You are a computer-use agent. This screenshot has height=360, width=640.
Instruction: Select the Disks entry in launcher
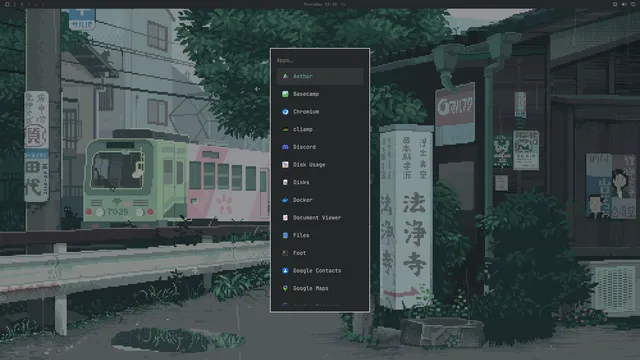pos(320,182)
